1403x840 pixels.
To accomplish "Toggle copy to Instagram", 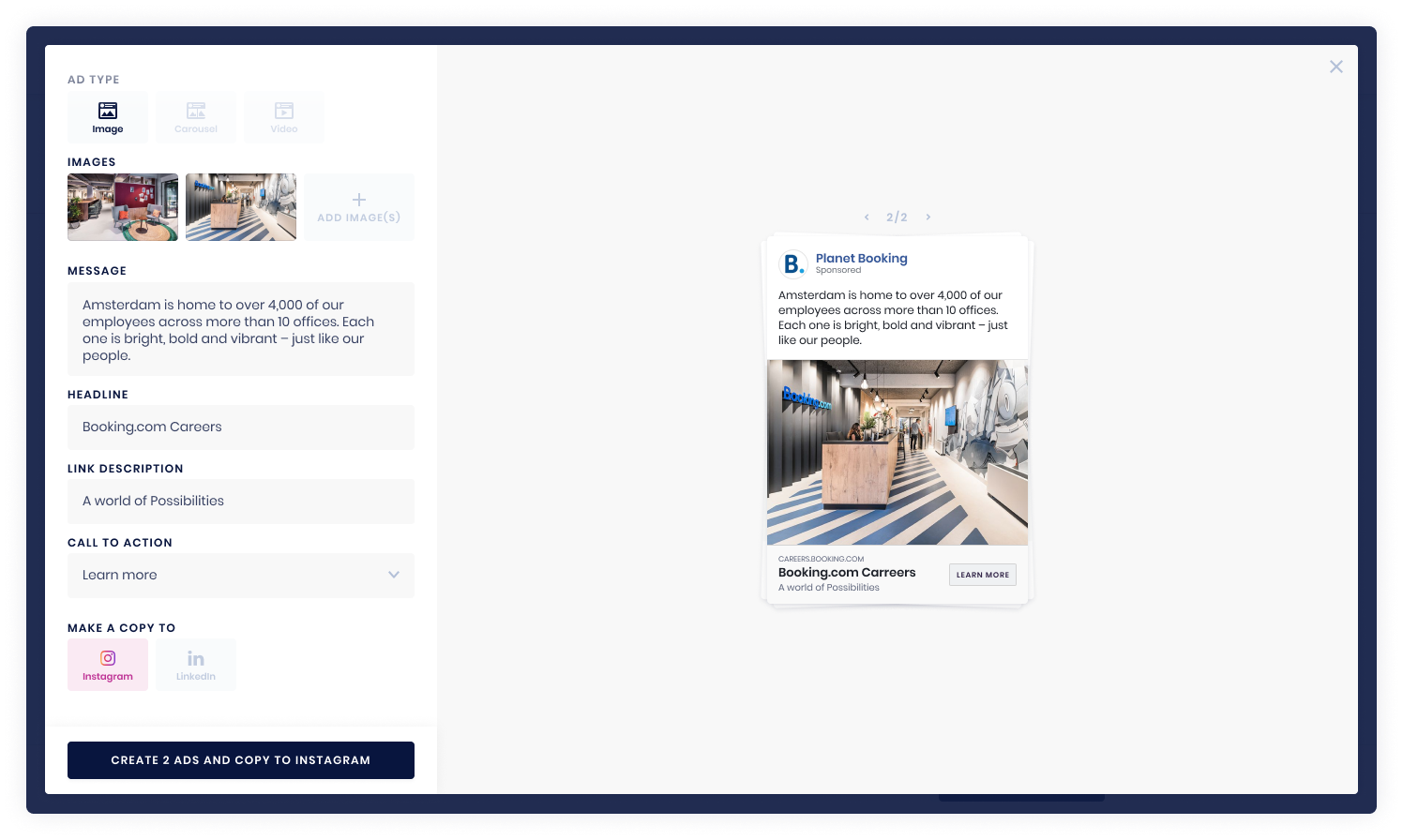I will (x=108, y=665).
